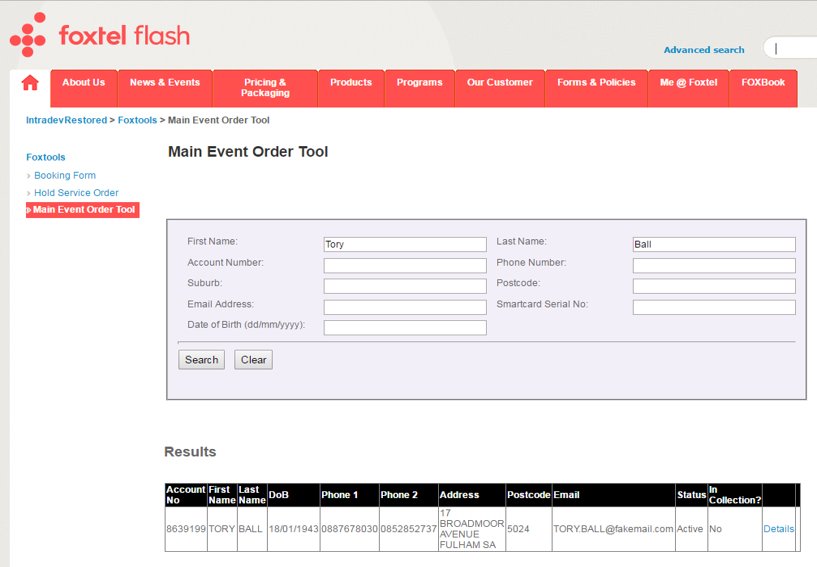
Task: Open the Advanced search link
Action: point(704,50)
